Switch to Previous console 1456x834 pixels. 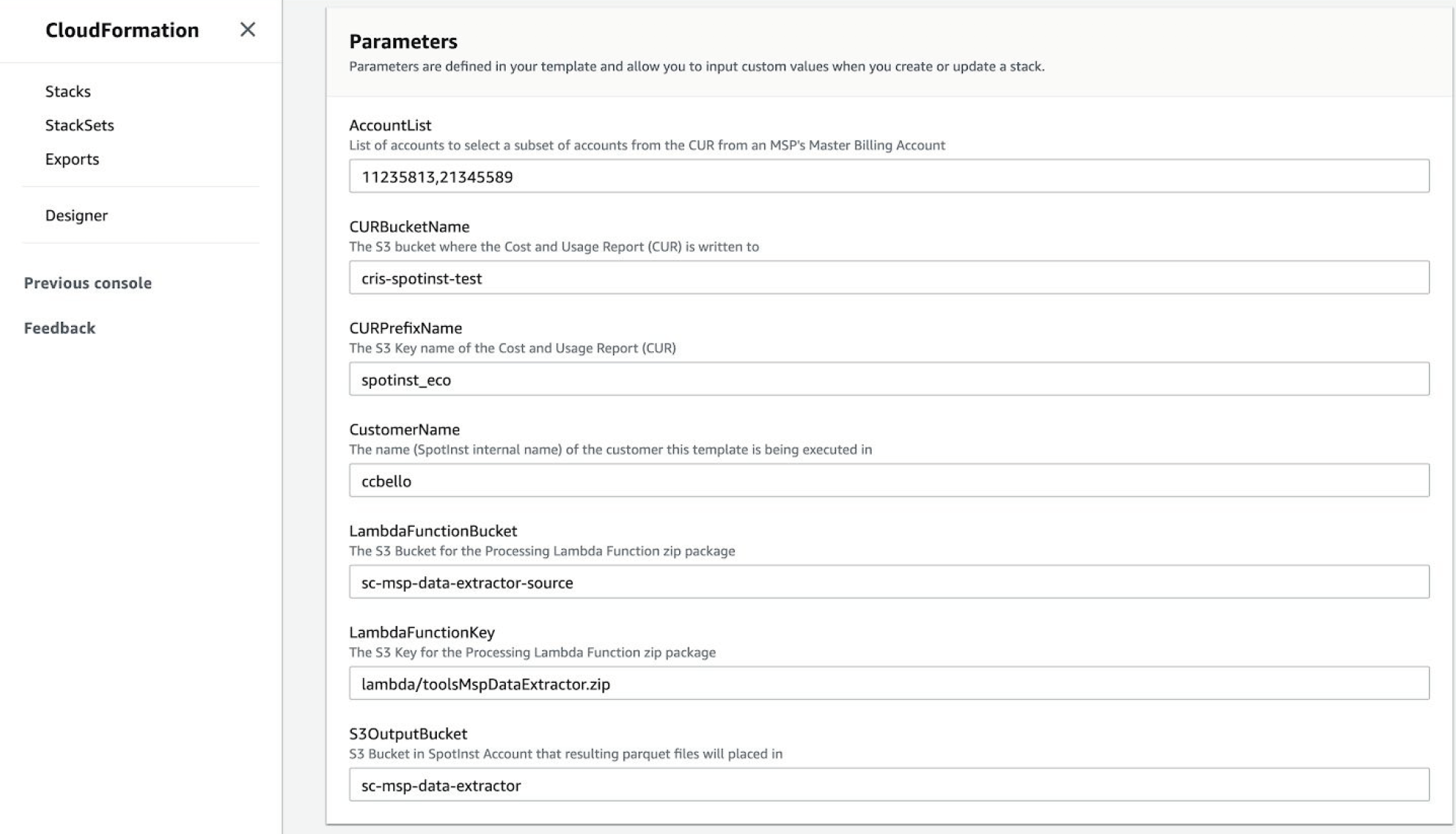[87, 283]
